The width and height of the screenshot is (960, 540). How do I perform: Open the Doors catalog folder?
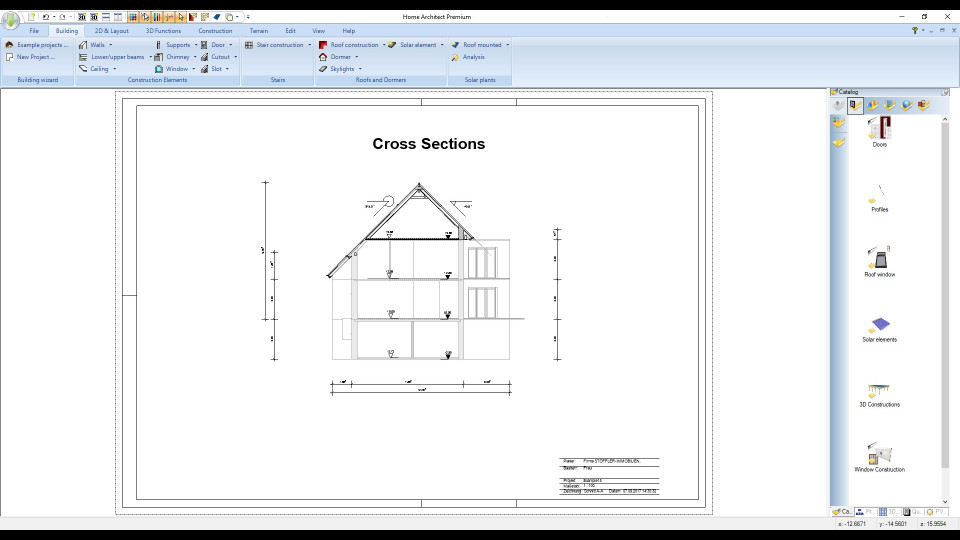(879, 132)
